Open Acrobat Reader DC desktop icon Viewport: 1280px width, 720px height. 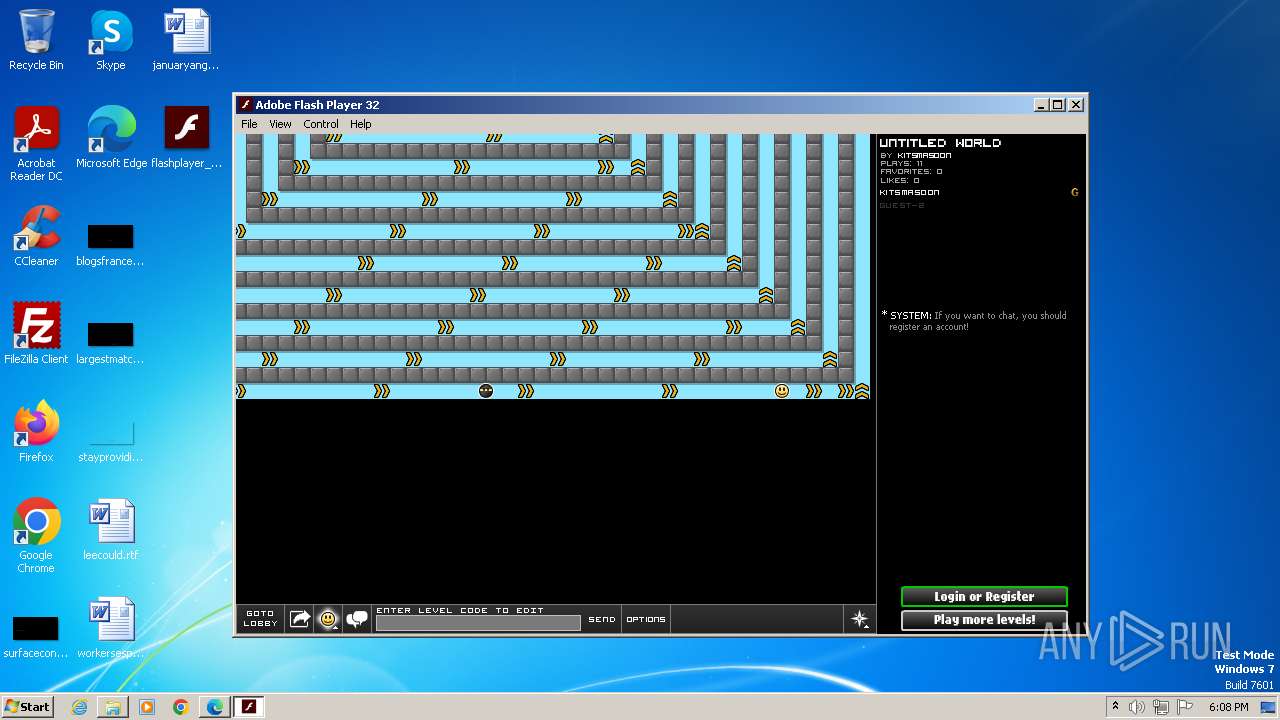(36, 144)
